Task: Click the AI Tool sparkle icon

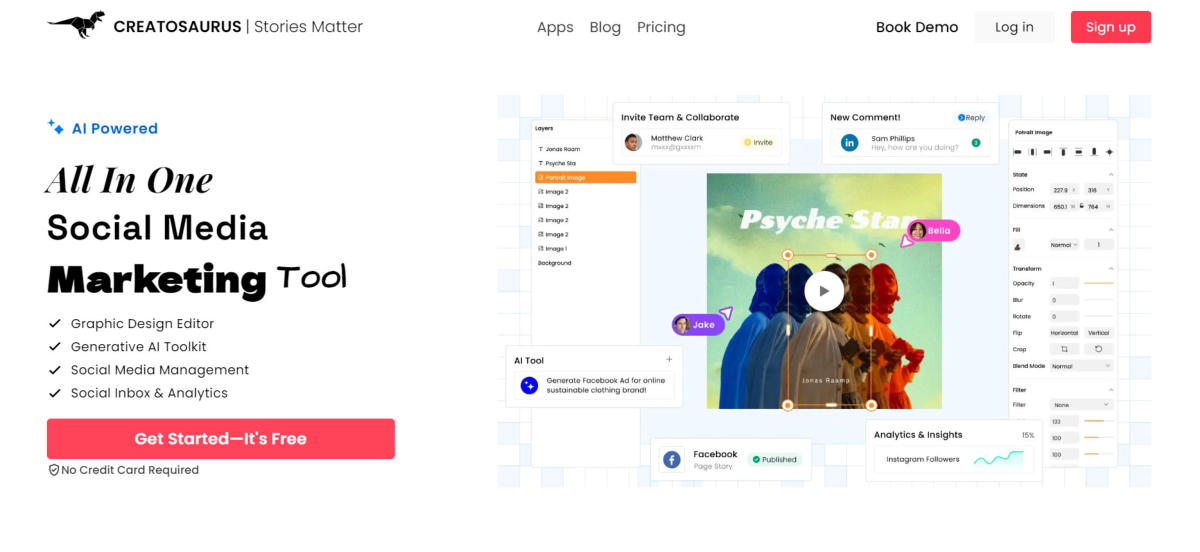Action: tap(529, 385)
